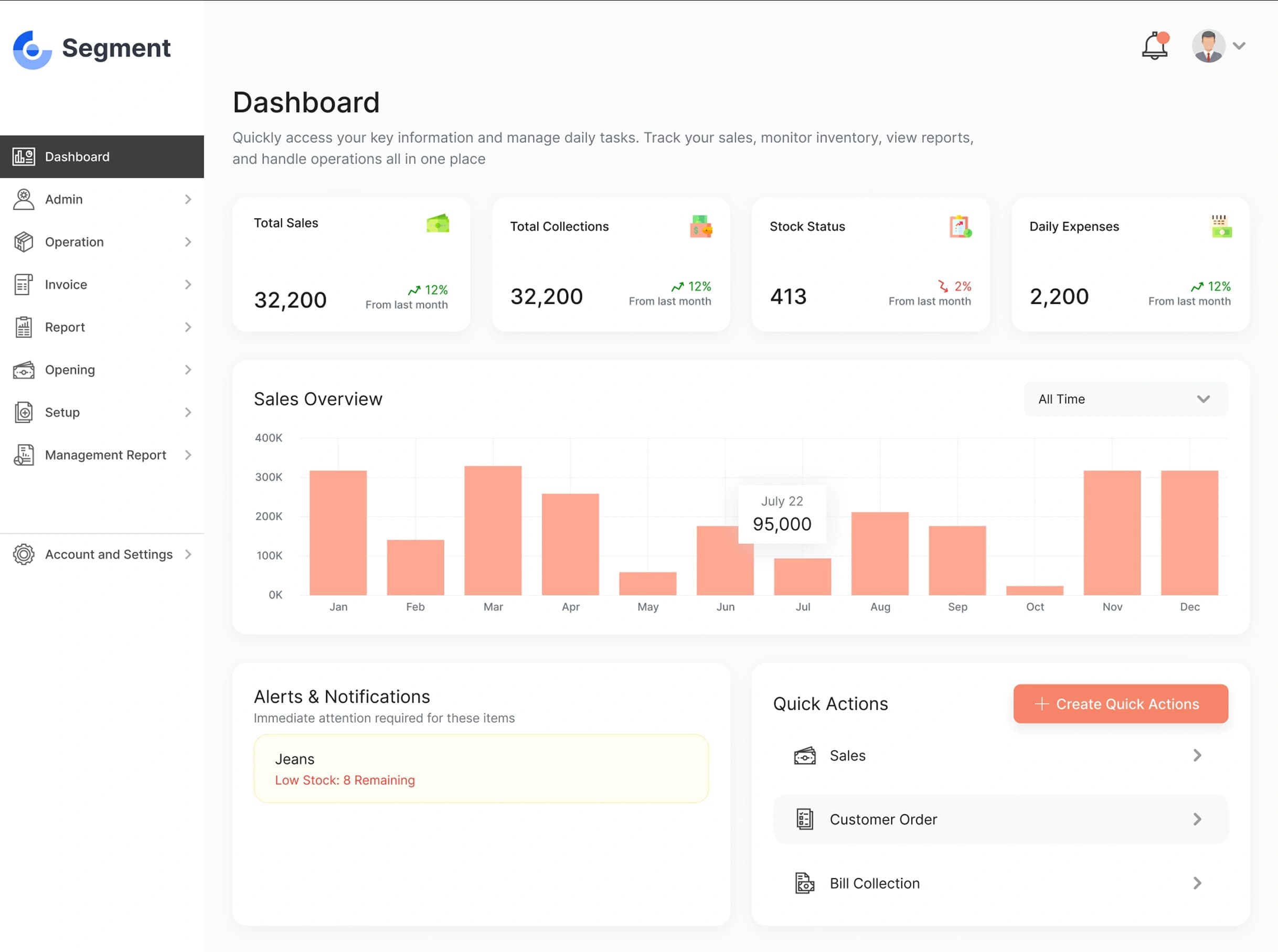Click the Operation box icon in sidebar
1278x952 pixels.
[x=24, y=242]
